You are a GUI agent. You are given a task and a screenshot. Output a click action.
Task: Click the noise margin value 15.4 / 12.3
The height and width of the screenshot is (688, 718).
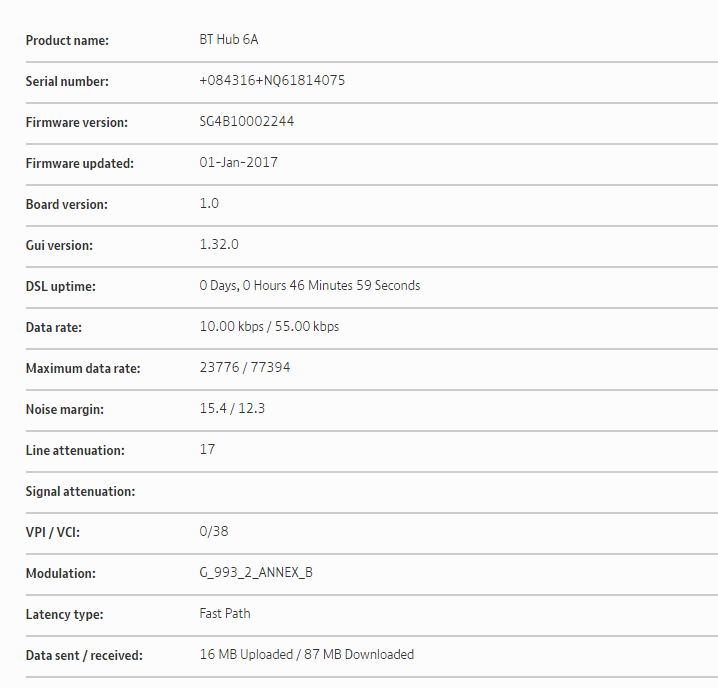pos(232,409)
